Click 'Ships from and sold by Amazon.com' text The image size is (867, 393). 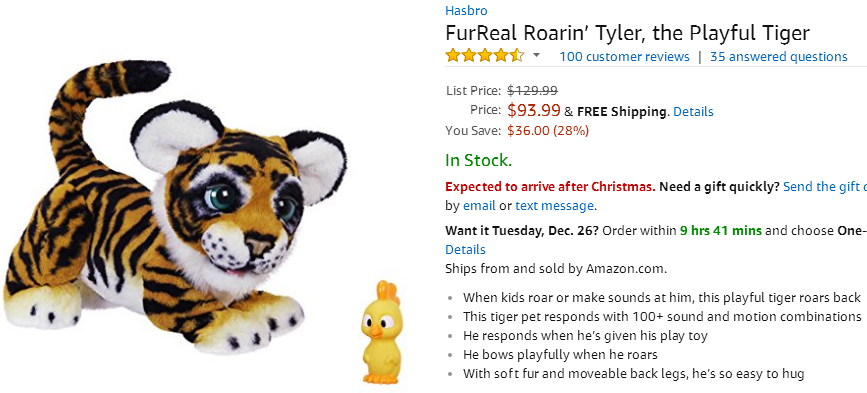(x=556, y=269)
